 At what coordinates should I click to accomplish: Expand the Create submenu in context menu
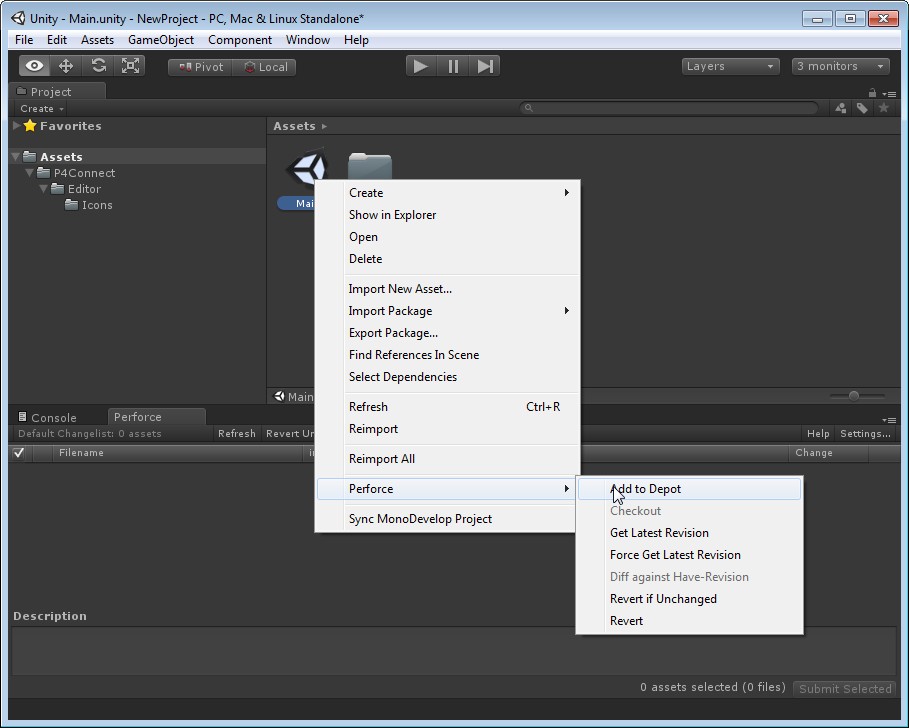(x=447, y=193)
